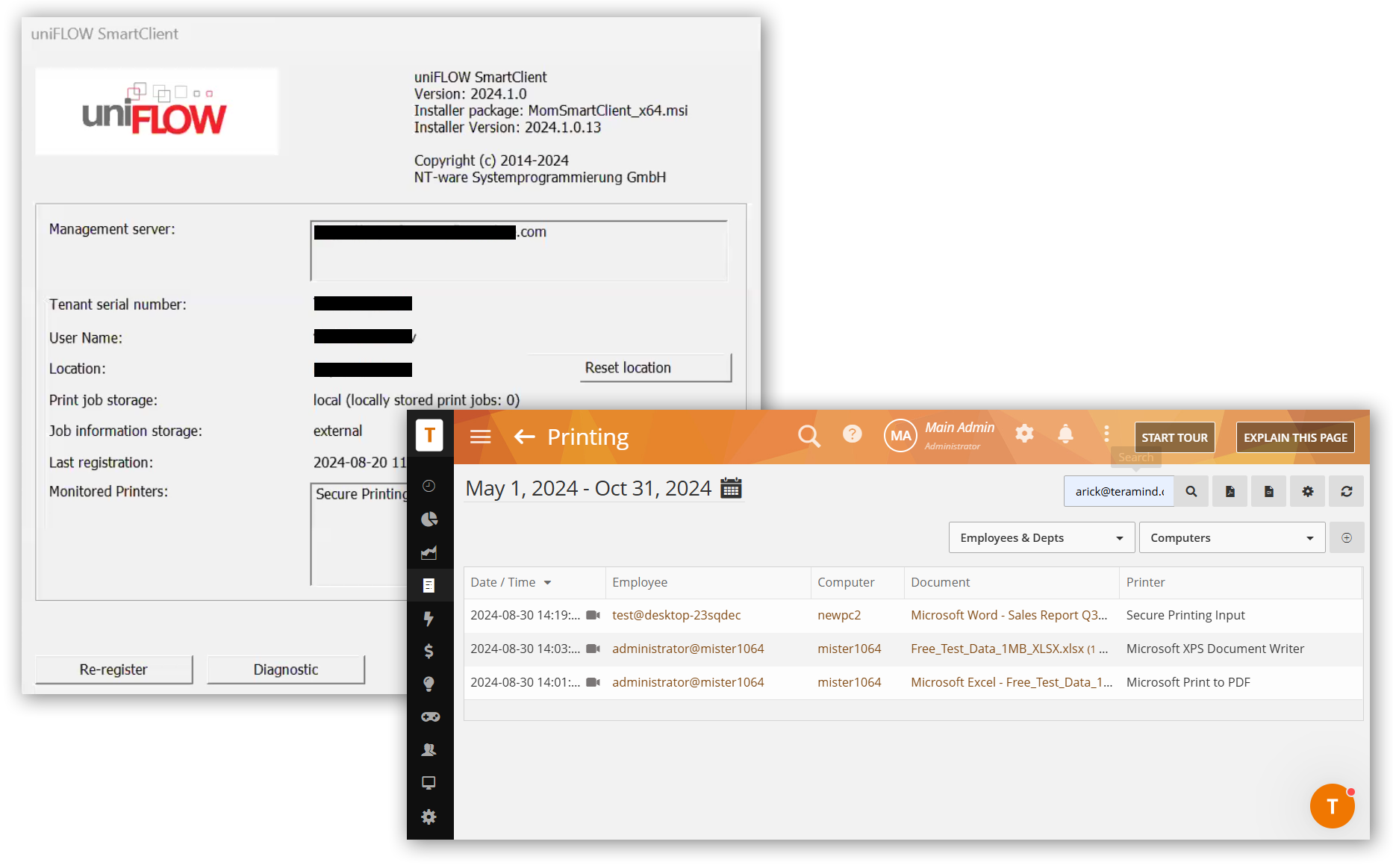
Task: Open the hamburger menu in Printing header
Action: (x=480, y=437)
